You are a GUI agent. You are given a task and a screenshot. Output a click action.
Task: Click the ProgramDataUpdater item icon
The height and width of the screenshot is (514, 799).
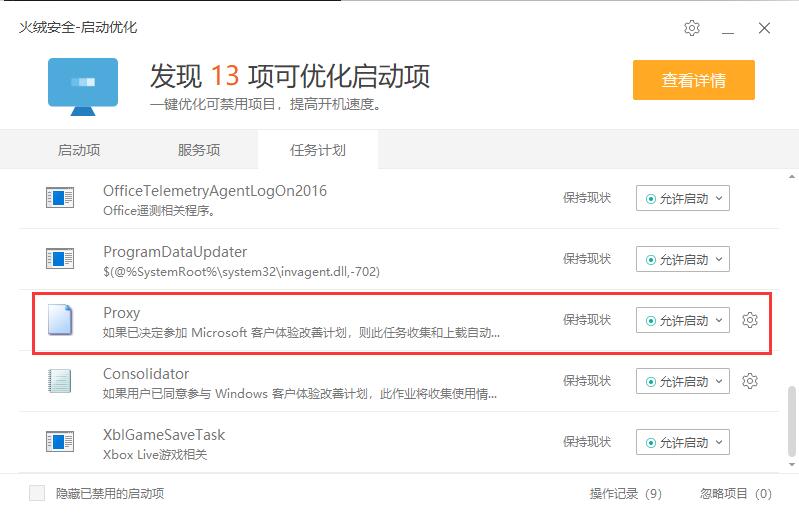(60, 259)
